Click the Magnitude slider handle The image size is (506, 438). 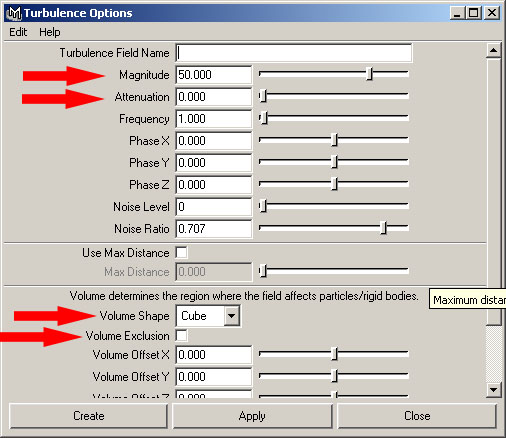click(369, 74)
